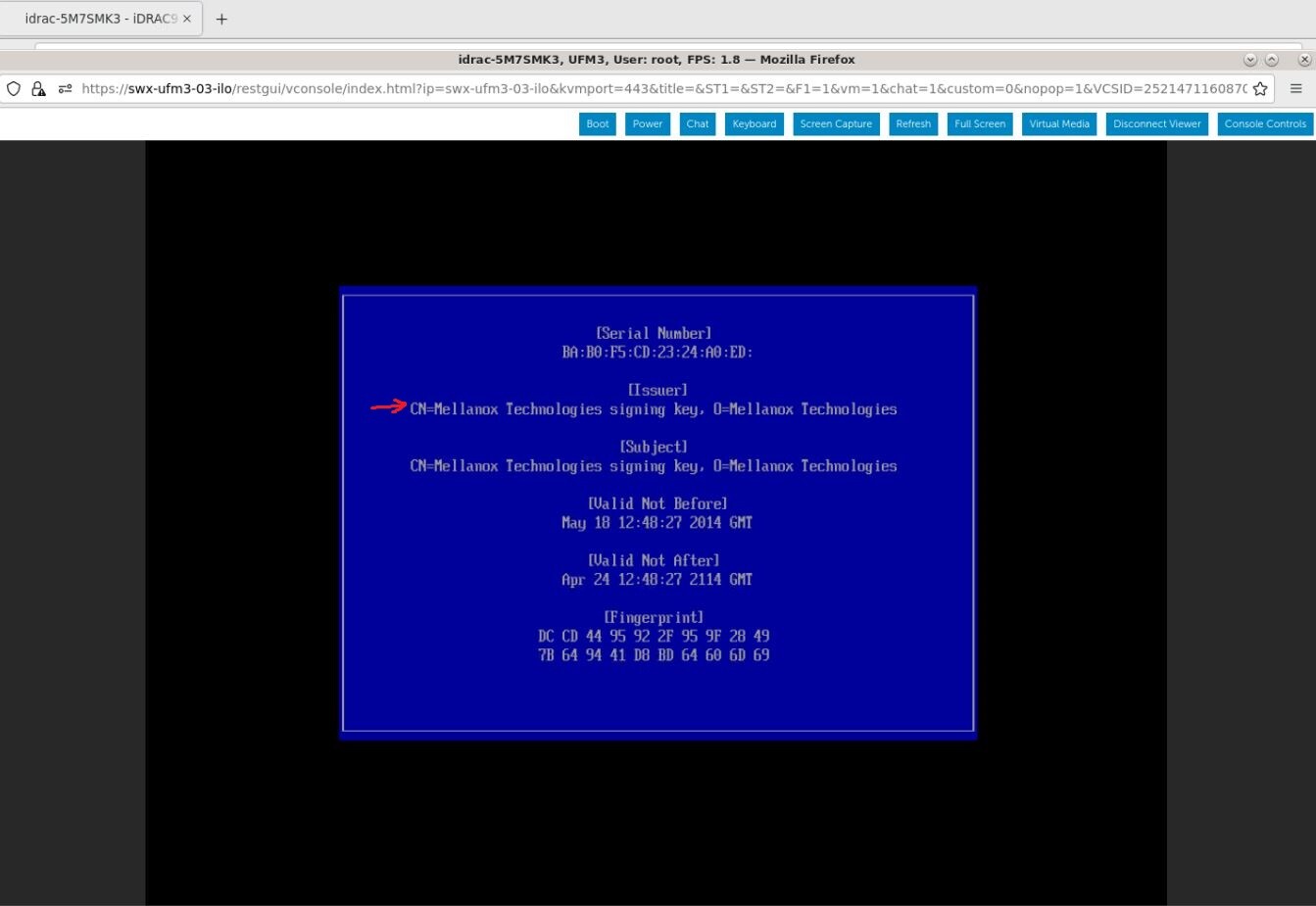Viewport: 1316px width, 906px height.
Task: Open a new browser tab with the plus
Action: point(221,18)
